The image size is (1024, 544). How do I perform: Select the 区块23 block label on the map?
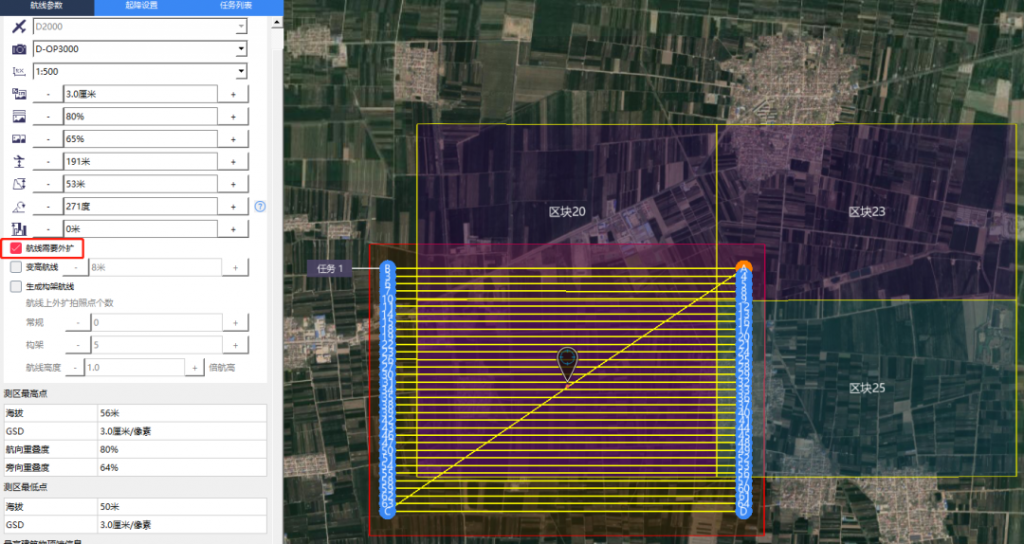tap(867, 212)
